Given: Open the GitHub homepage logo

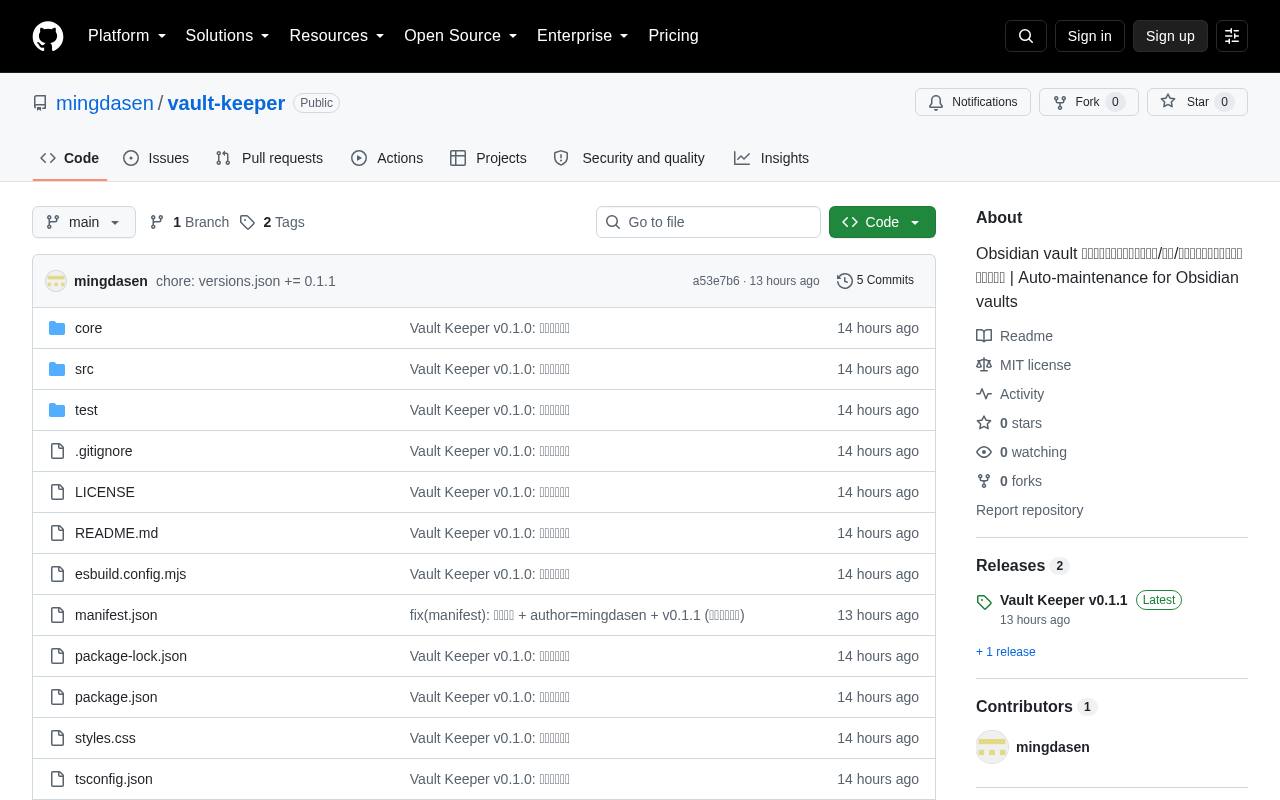Looking at the screenshot, I should pos(48,36).
